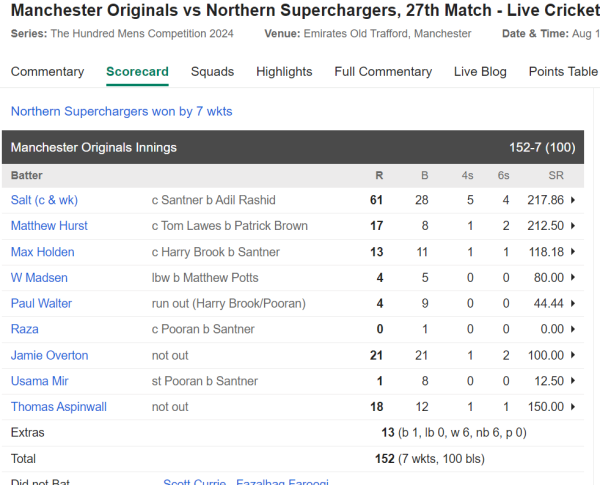Click the SR column header

tap(556, 175)
